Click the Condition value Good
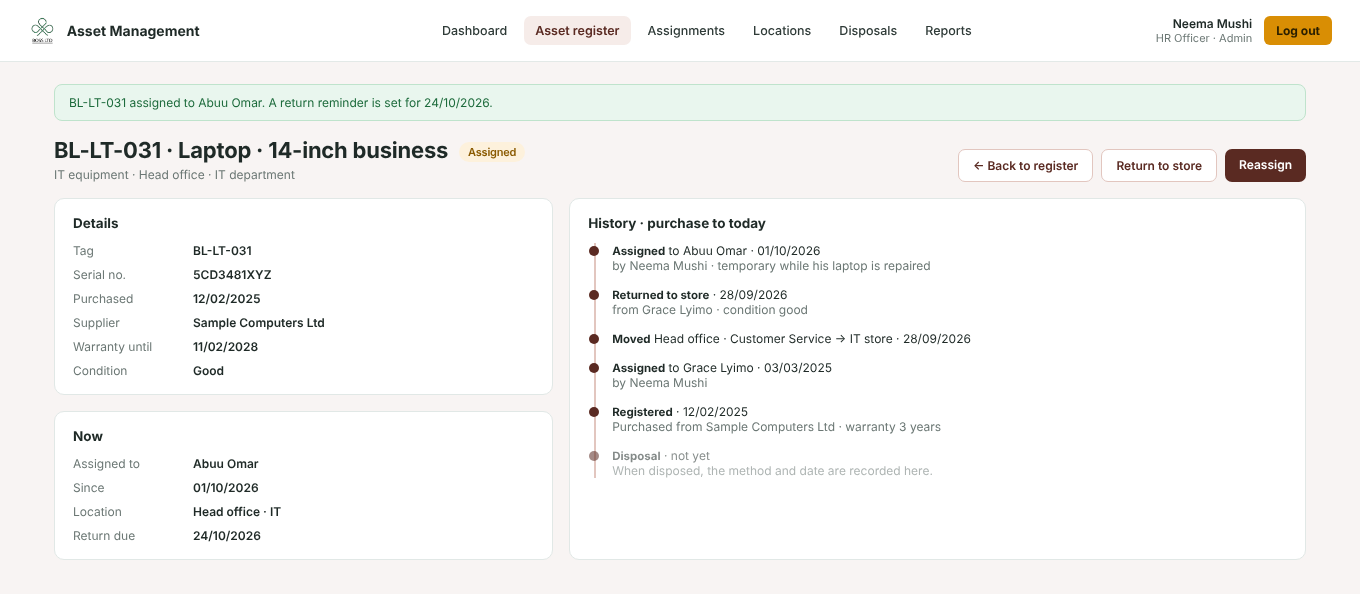This screenshot has width=1360, height=594. click(208, 371)
